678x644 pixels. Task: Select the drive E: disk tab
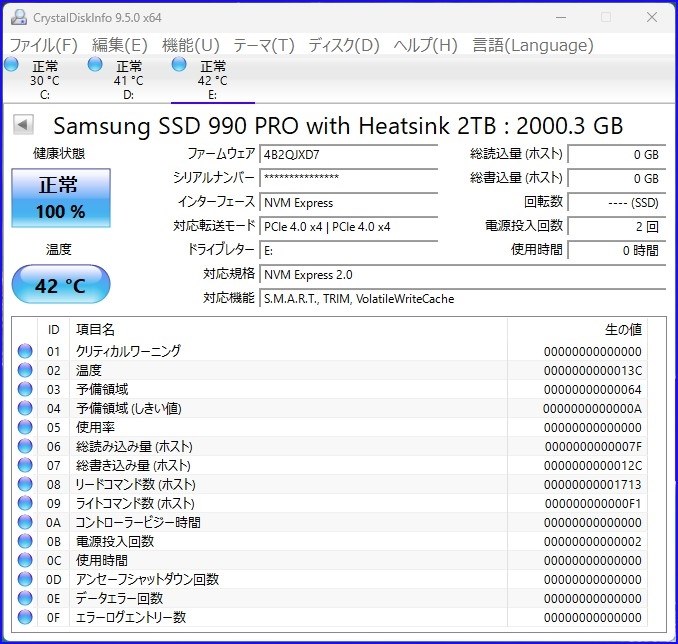[x=212, y=80]
